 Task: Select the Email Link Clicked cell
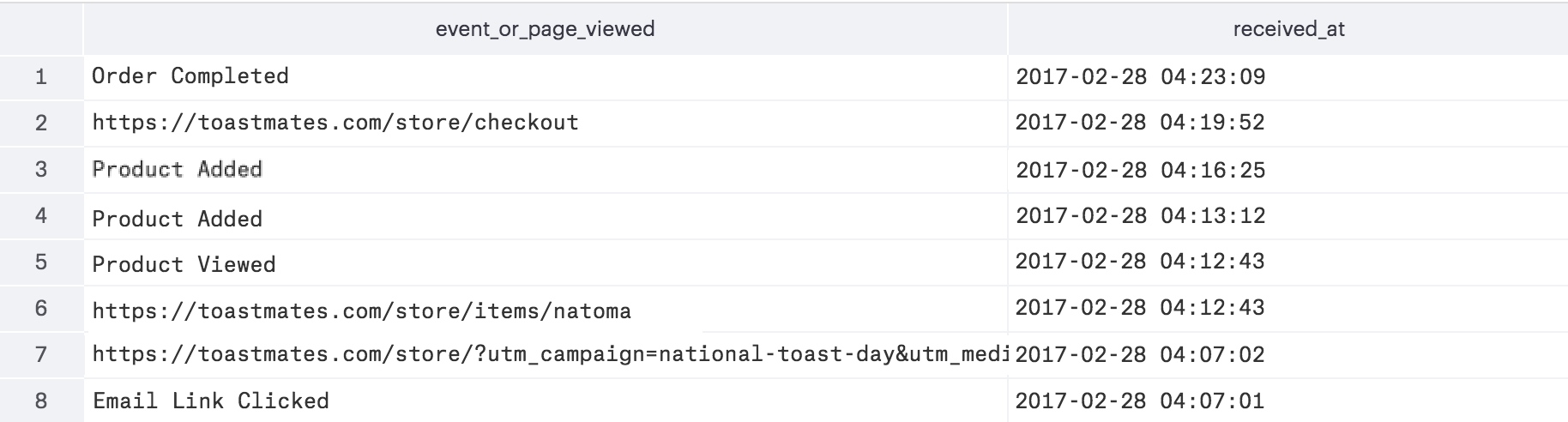(x=211, y=401)
